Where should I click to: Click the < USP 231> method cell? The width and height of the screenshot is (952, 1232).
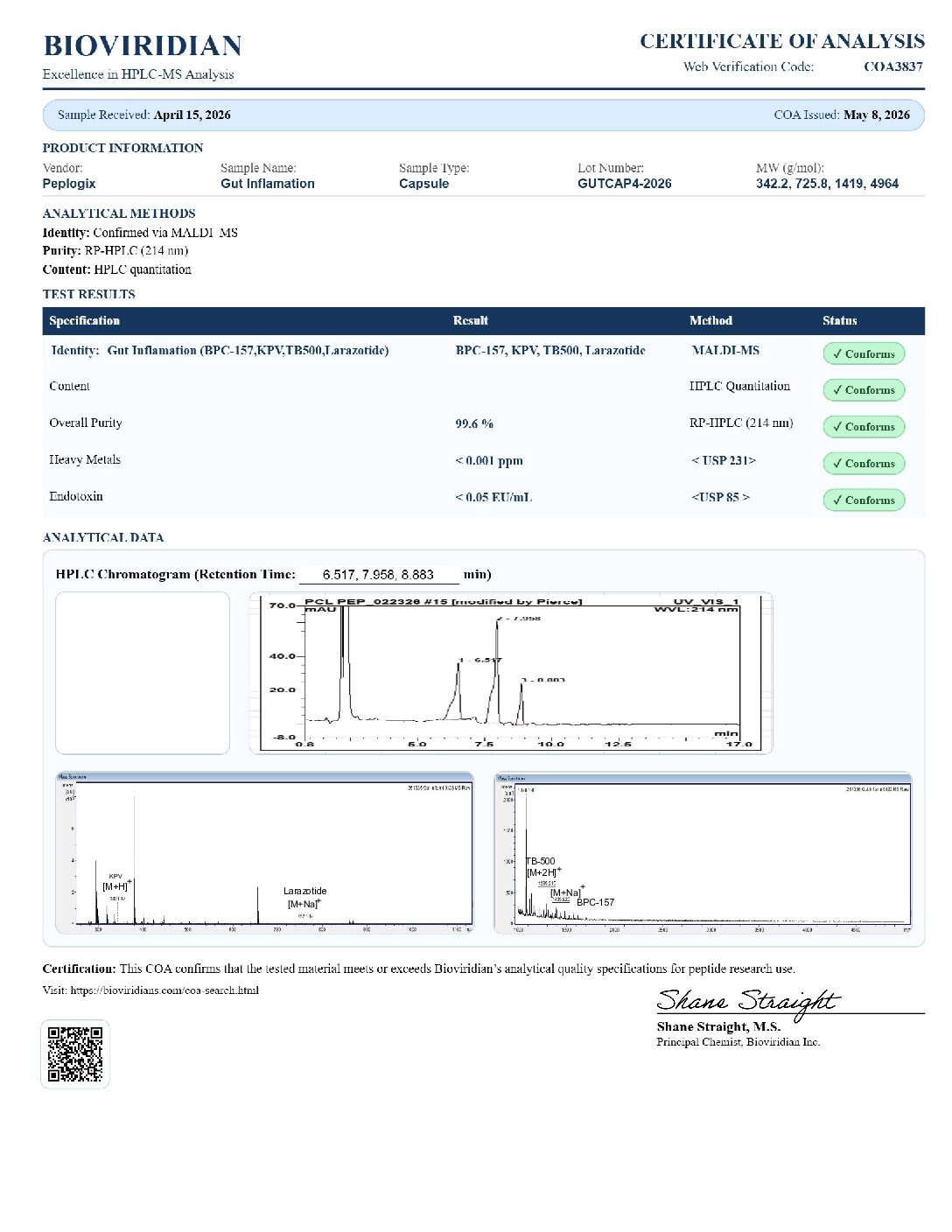[x=724, y=460]
